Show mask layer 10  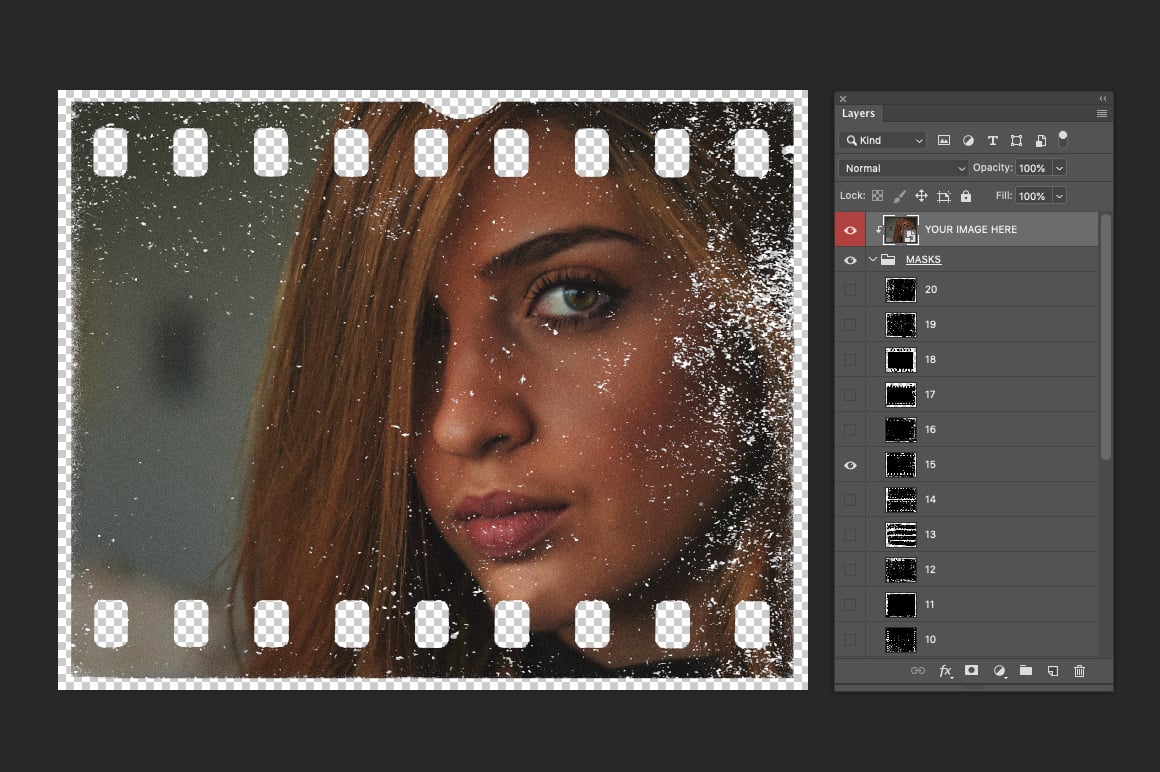(x=850, y=640)
